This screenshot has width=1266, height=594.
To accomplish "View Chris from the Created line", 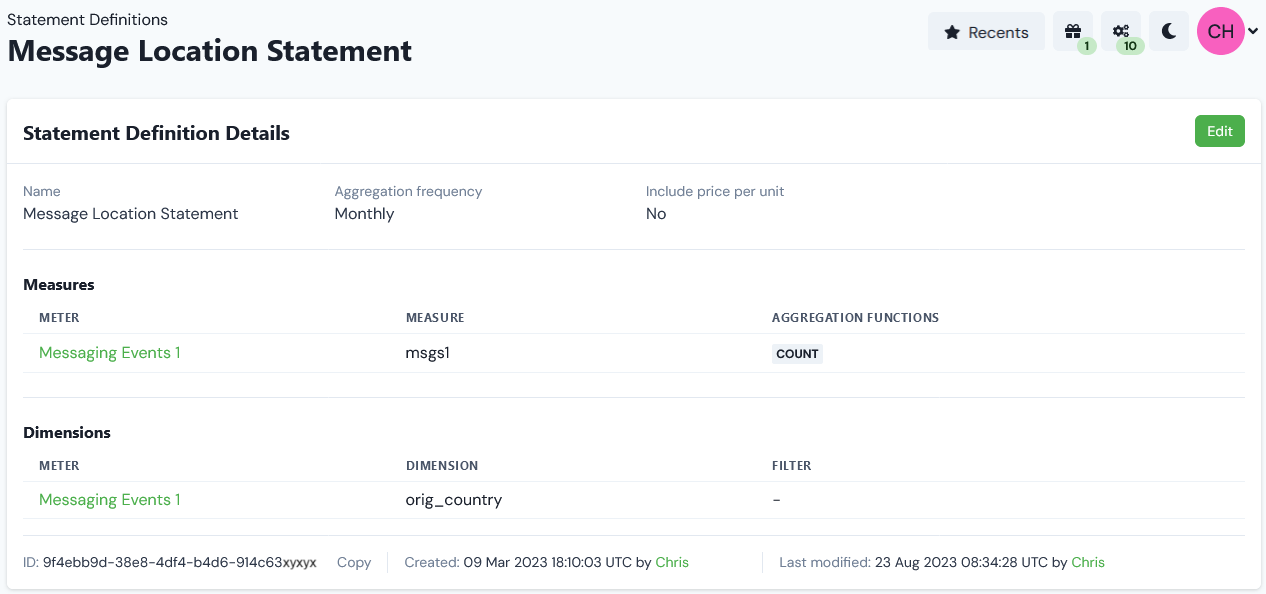I will pos(672,562).
